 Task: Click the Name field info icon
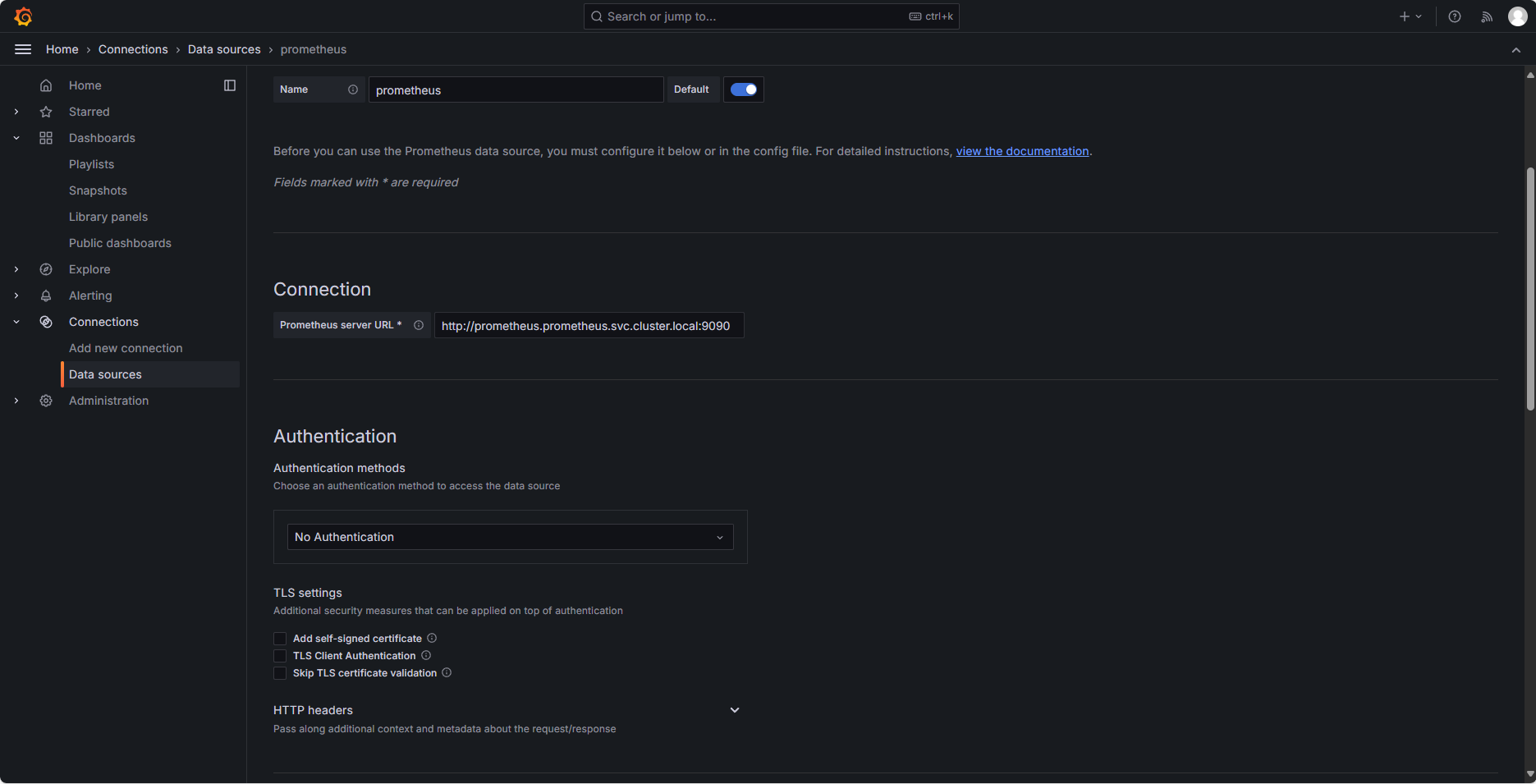pos(353,89)
